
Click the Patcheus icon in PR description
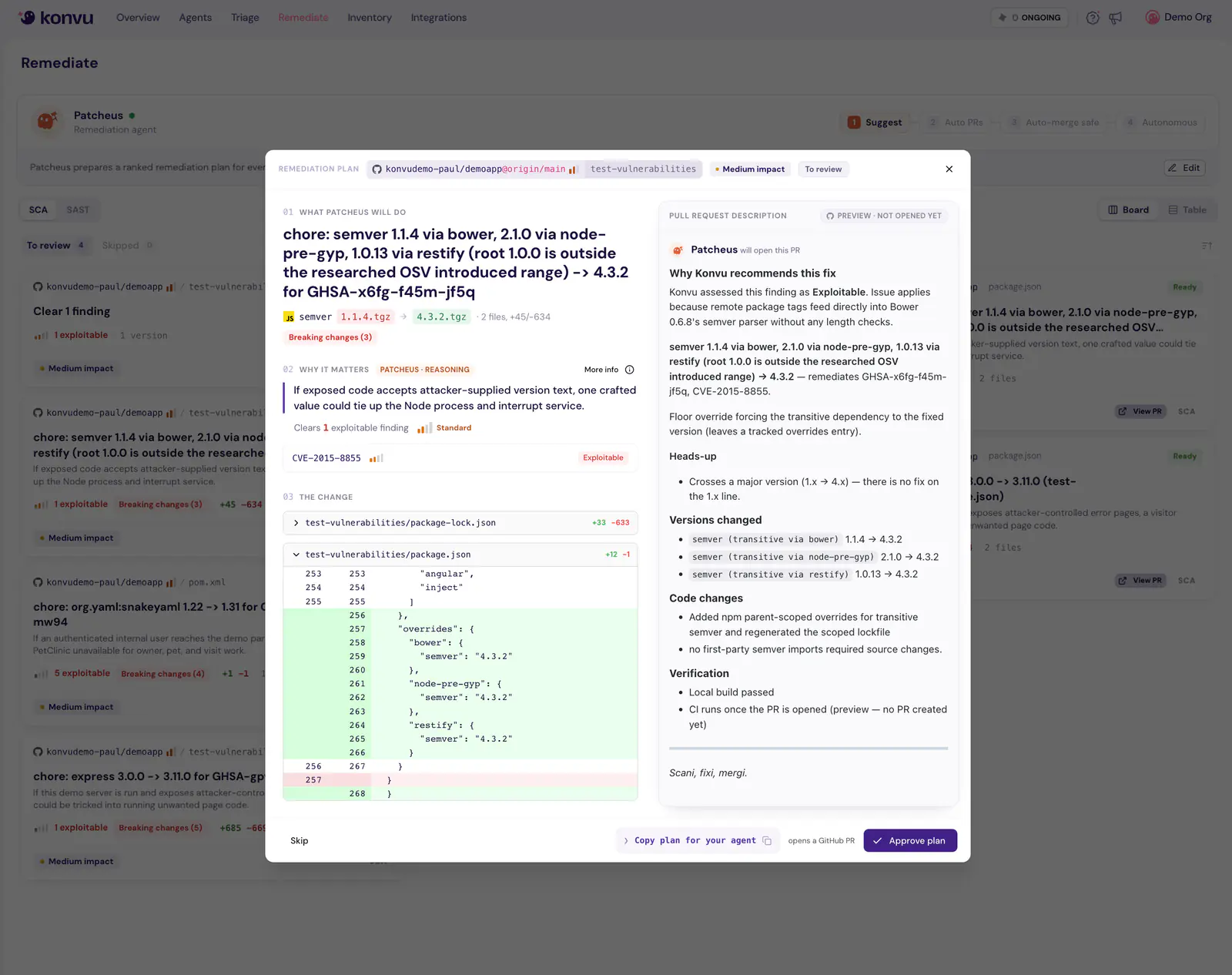coord(678,250)
